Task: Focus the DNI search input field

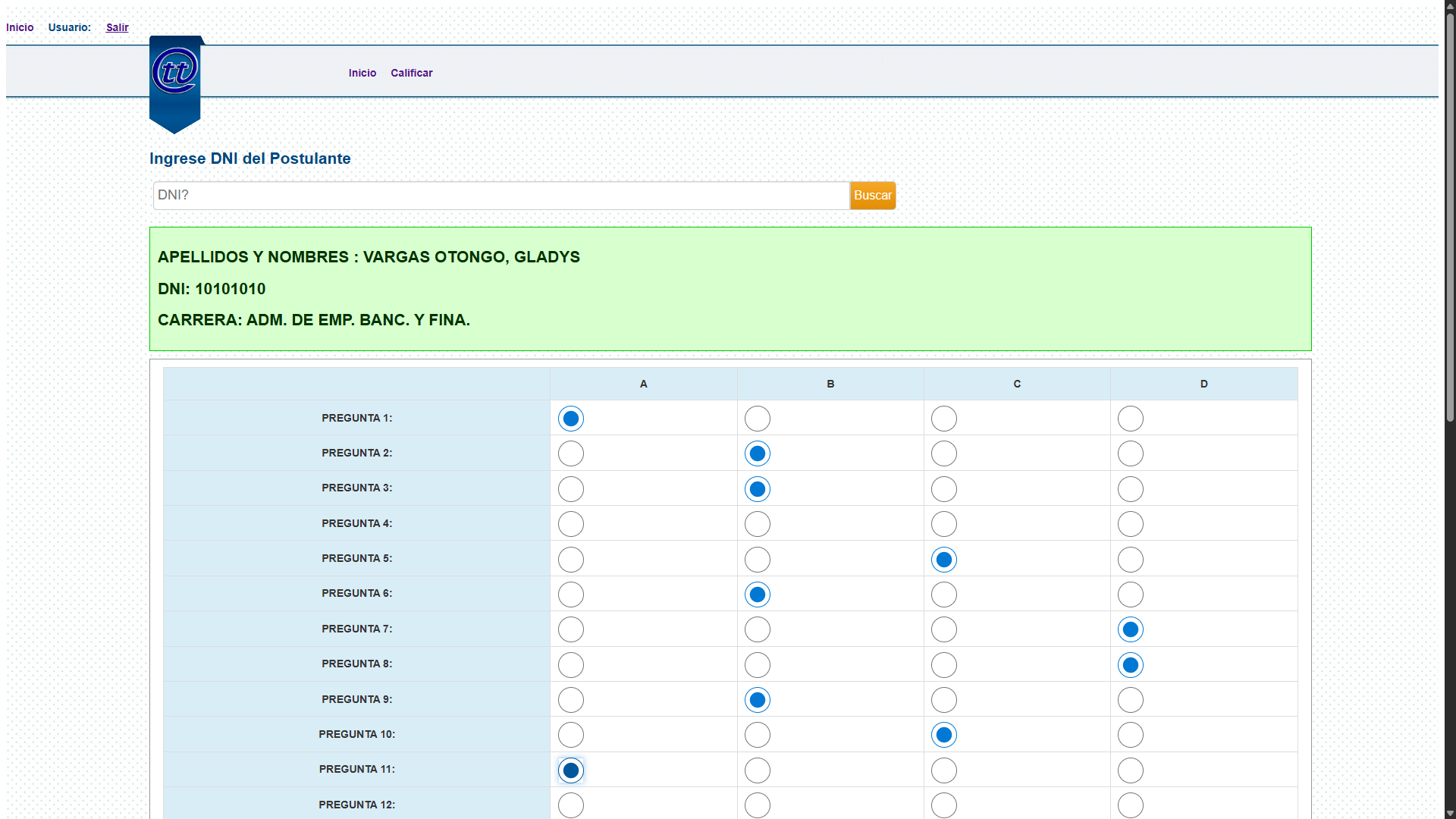Action: 500,196
